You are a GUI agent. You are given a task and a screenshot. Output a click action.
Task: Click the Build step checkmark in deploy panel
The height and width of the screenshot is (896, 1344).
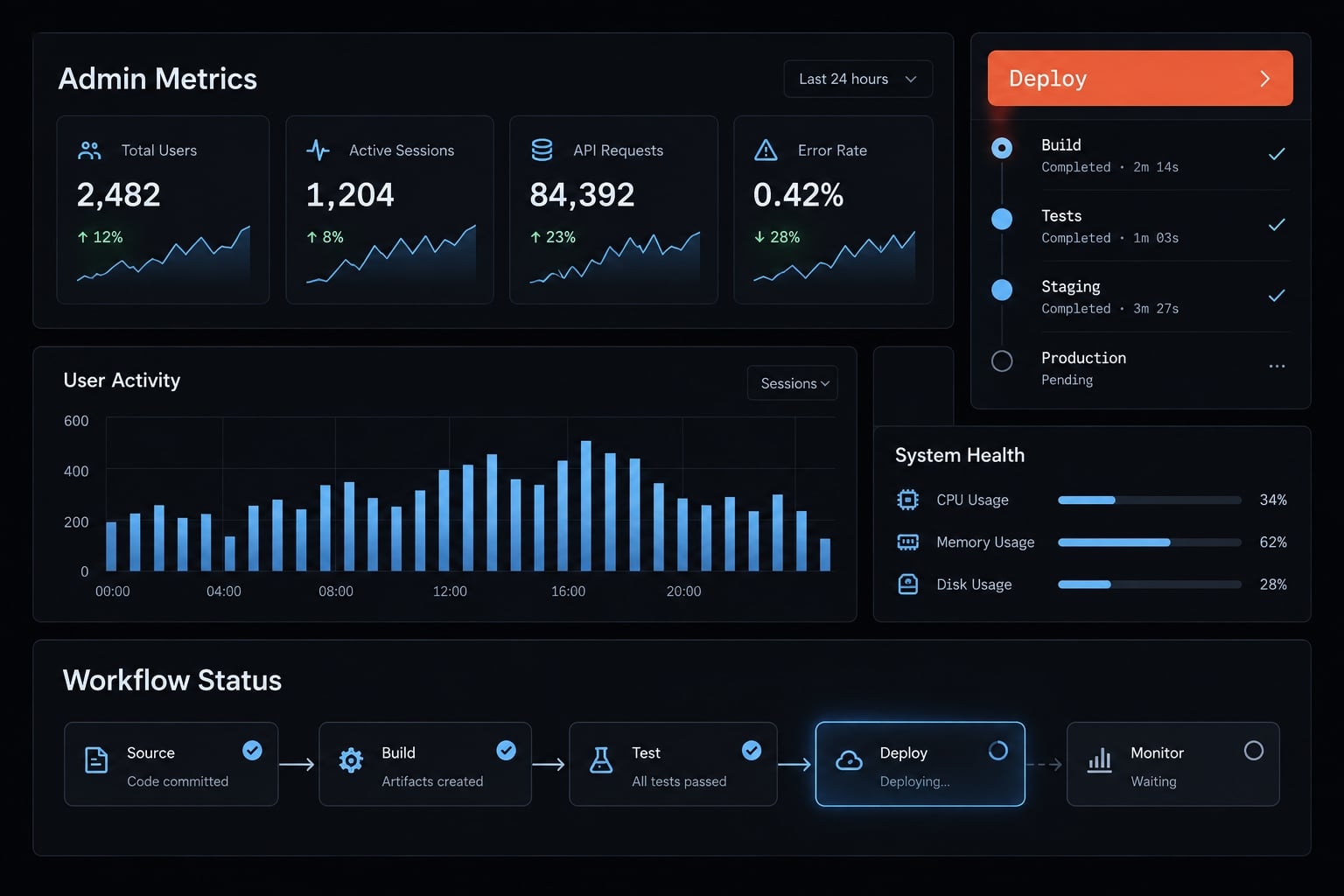coord(1277,154)
